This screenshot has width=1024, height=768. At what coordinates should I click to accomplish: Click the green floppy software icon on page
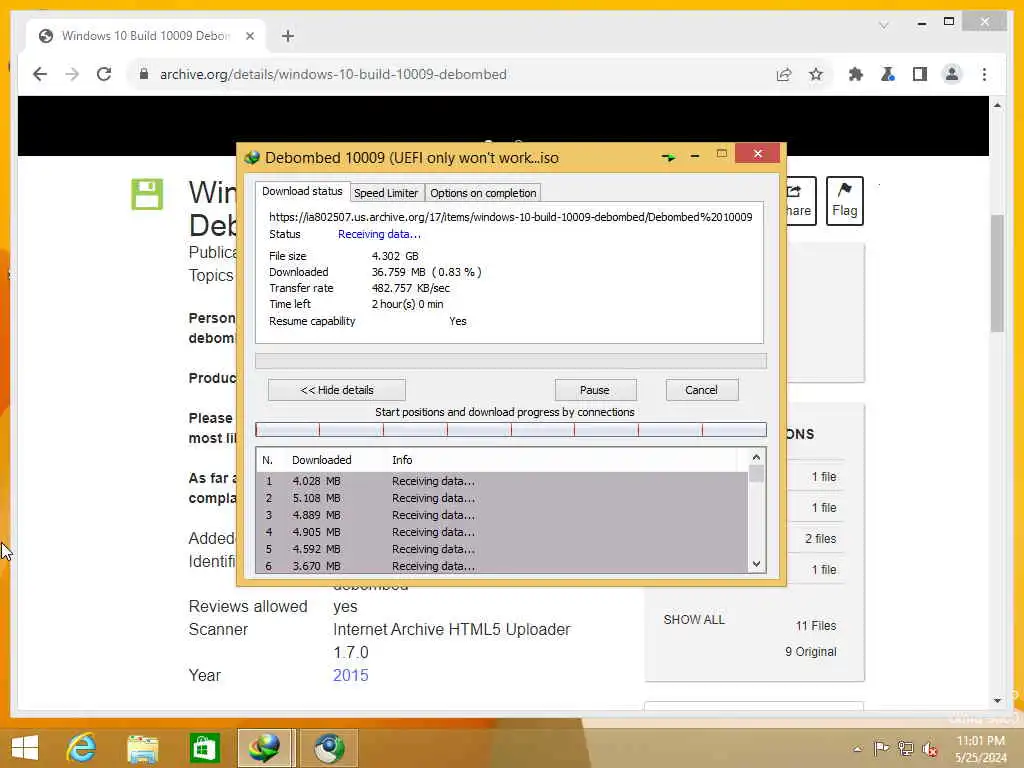147,195
